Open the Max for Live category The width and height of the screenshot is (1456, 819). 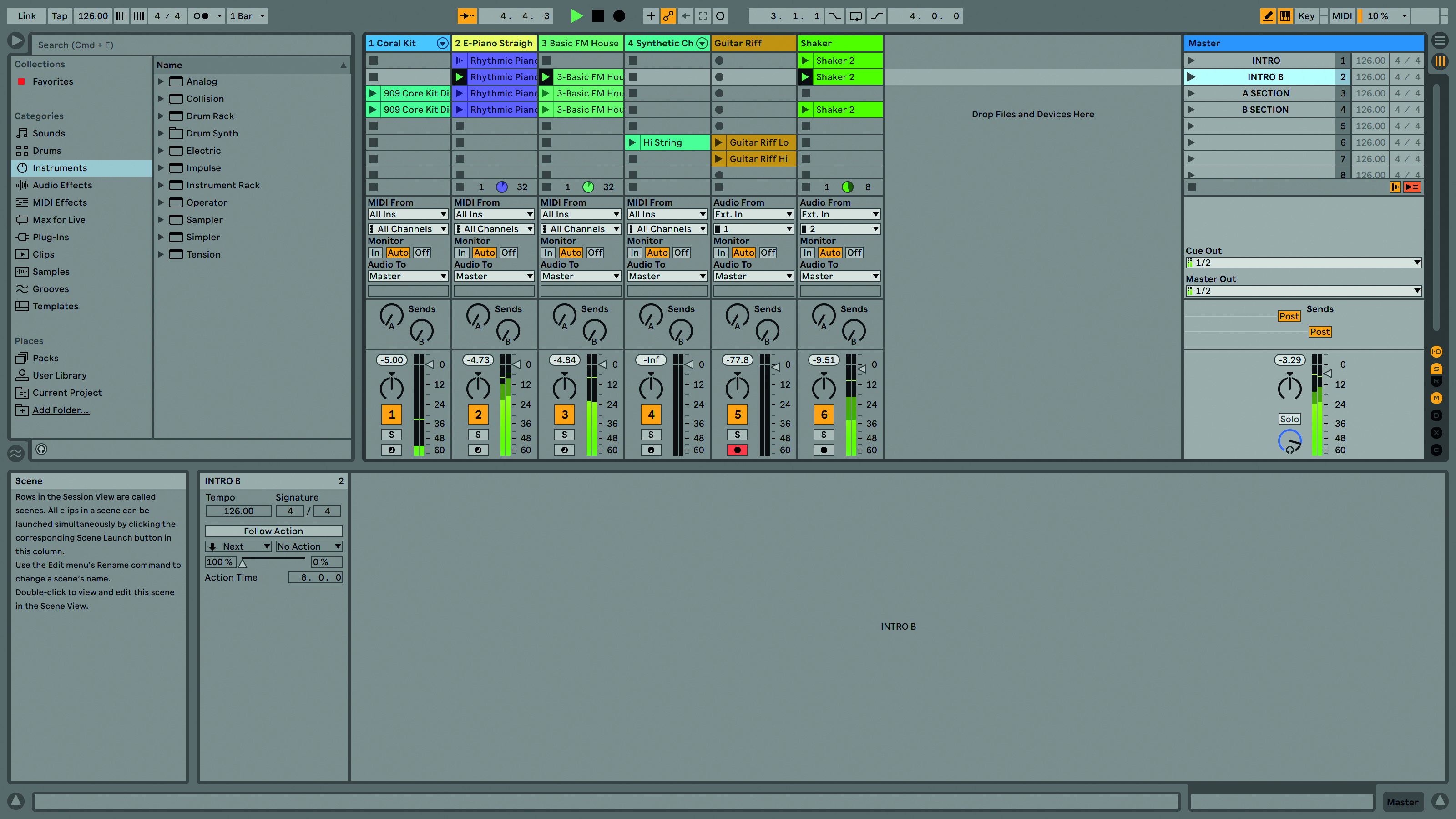[59, 220]
